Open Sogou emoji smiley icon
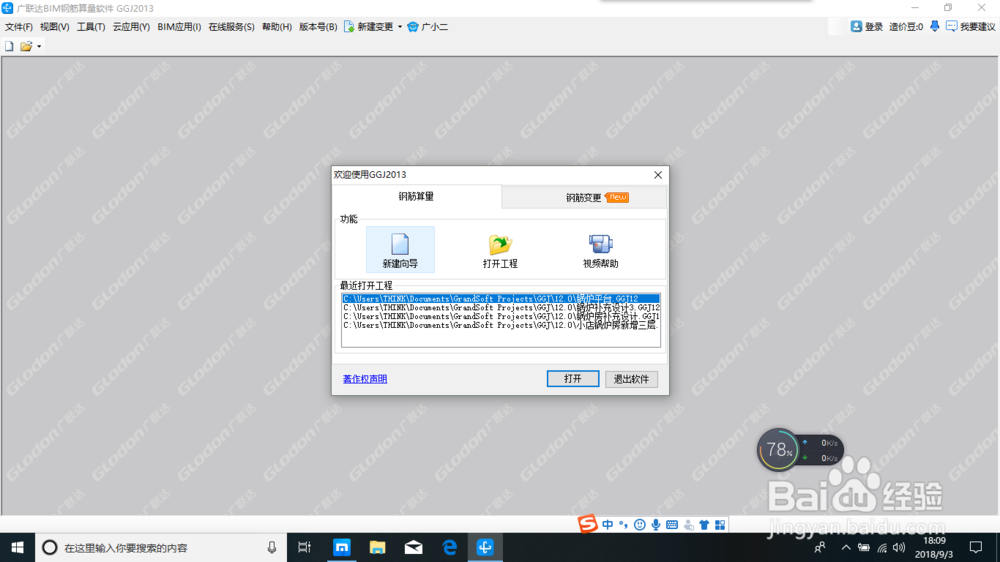 click(639, 524)
